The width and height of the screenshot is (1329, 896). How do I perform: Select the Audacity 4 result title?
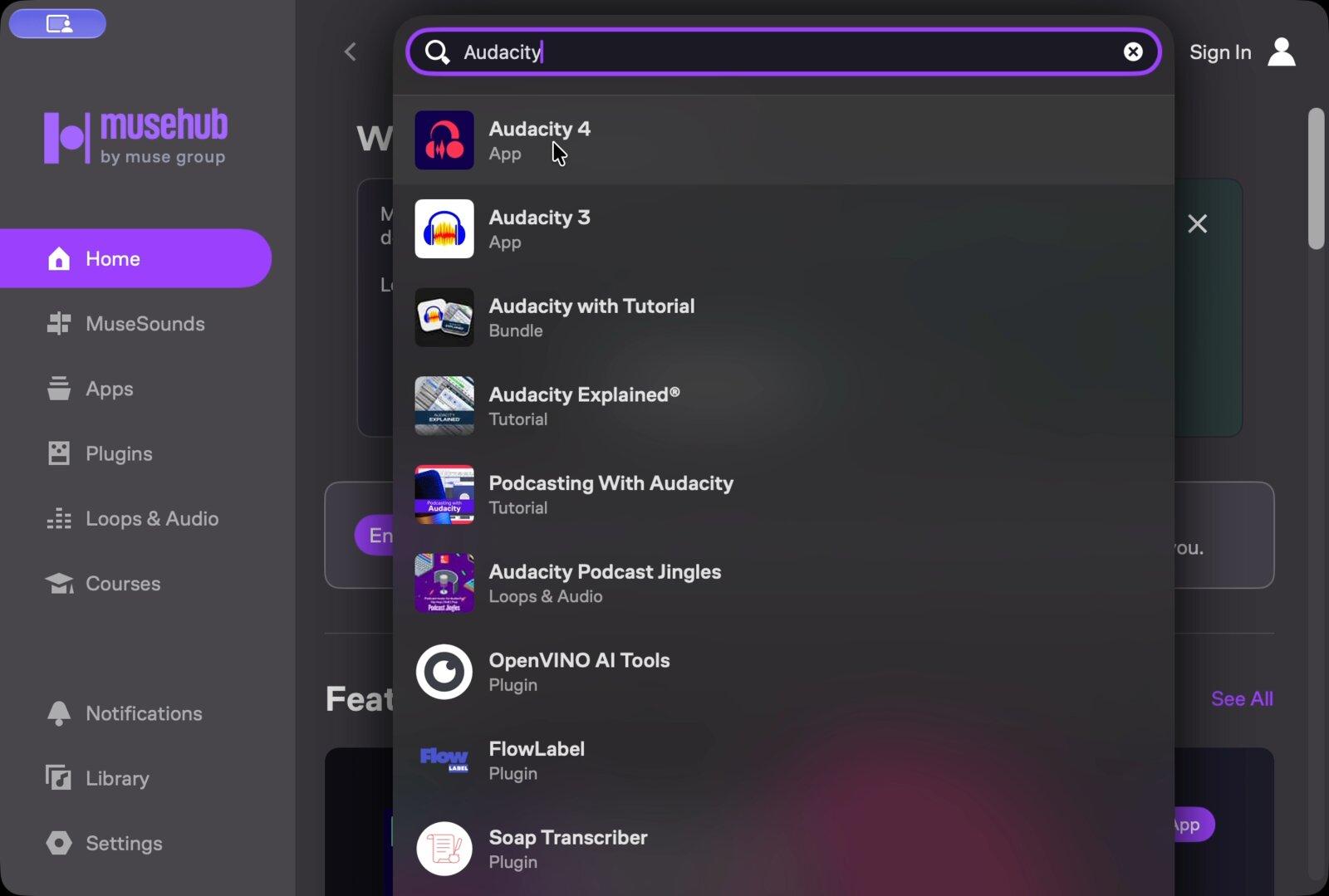[539, 130]
